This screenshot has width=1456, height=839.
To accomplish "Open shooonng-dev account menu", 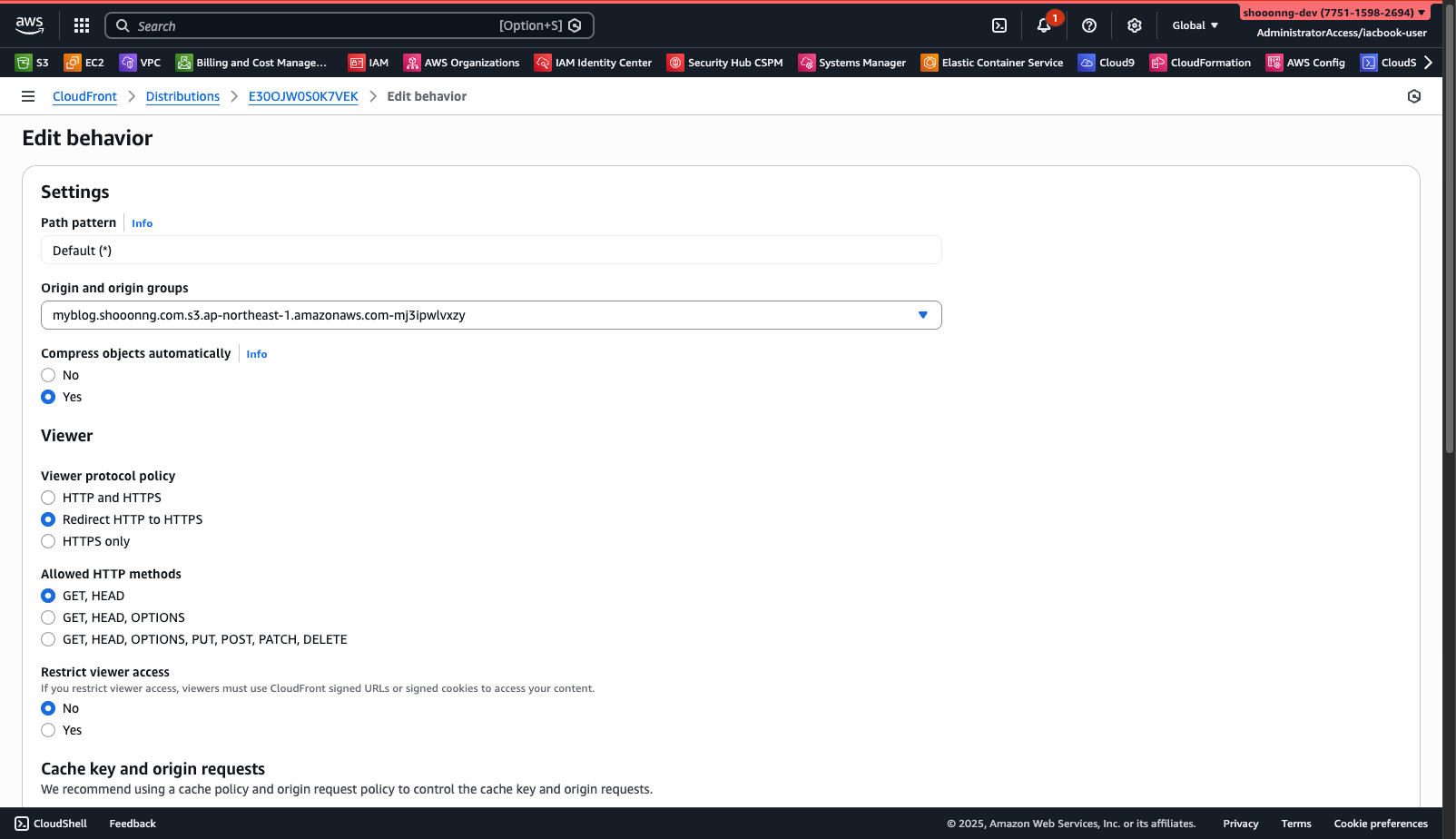I will tap(1334, 13).
